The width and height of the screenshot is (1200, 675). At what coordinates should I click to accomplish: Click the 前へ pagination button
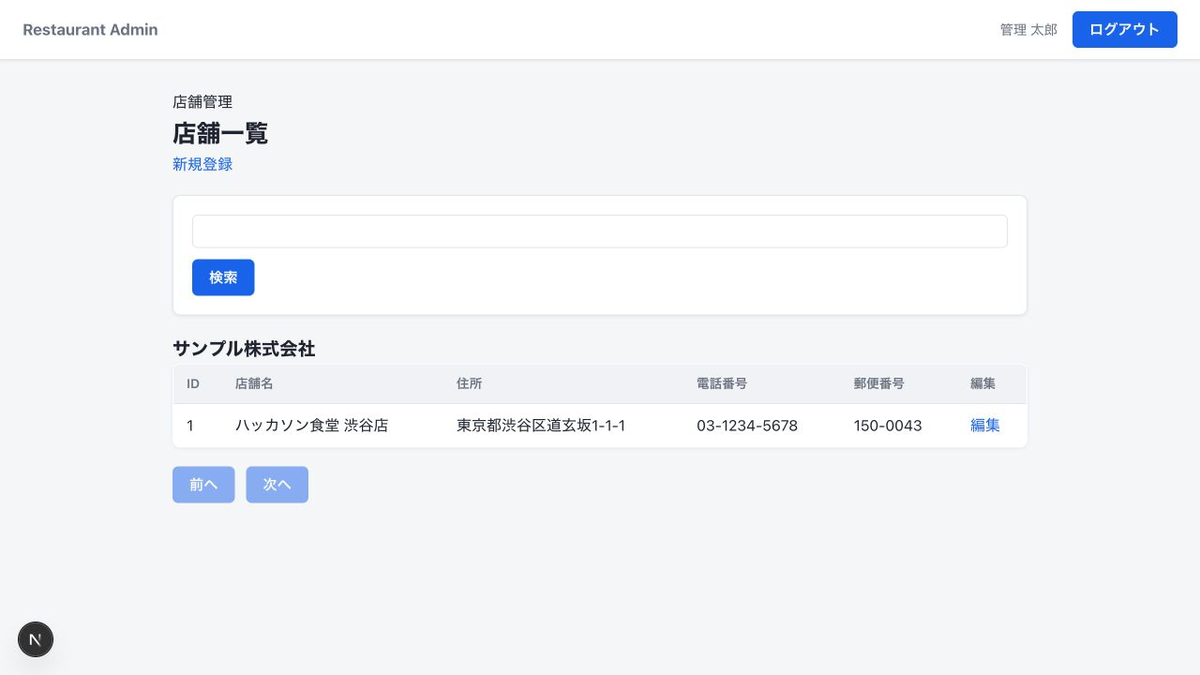pyautogui.click(x=204, y=485)
